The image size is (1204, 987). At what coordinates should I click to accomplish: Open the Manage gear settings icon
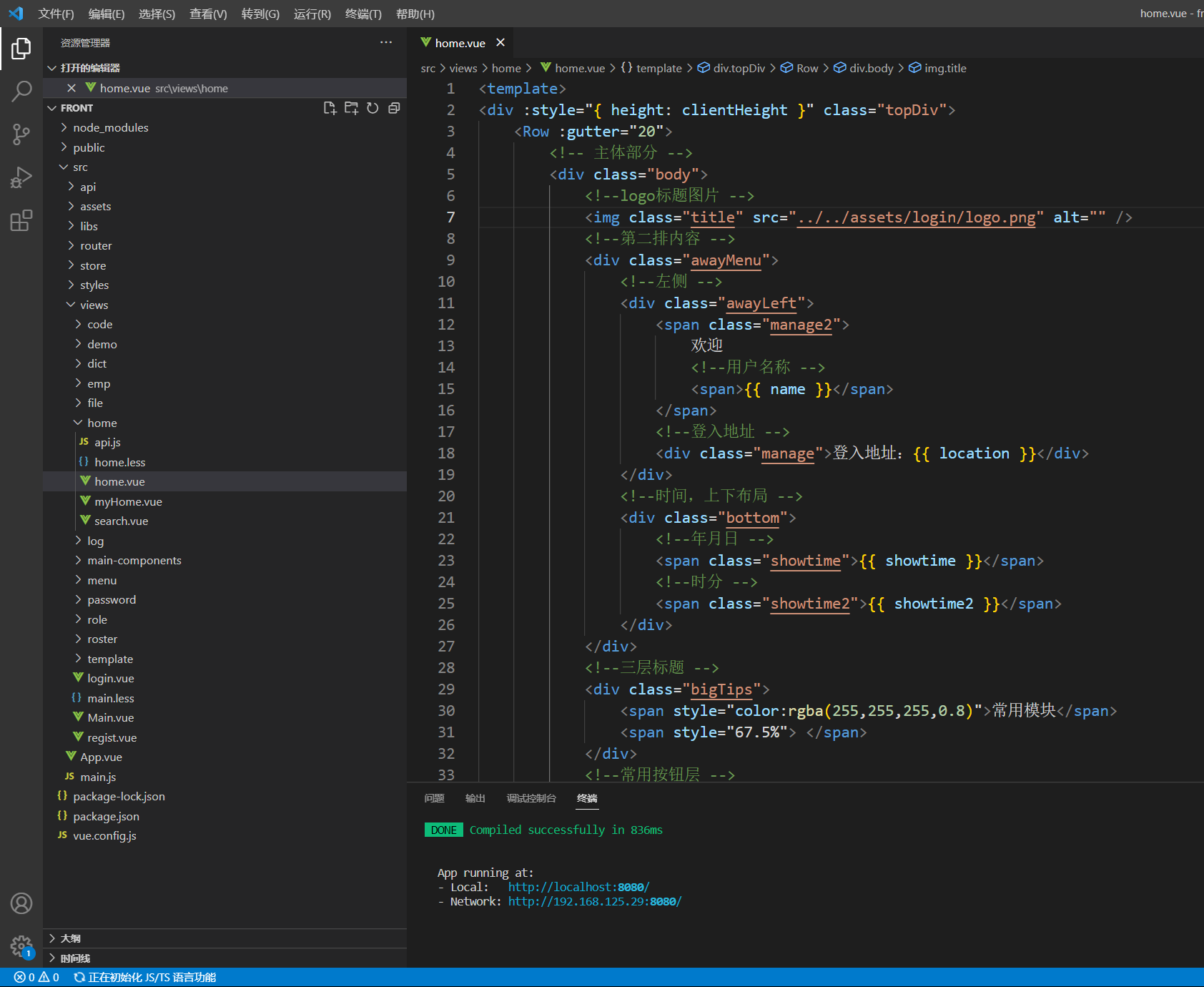point(21,946)
